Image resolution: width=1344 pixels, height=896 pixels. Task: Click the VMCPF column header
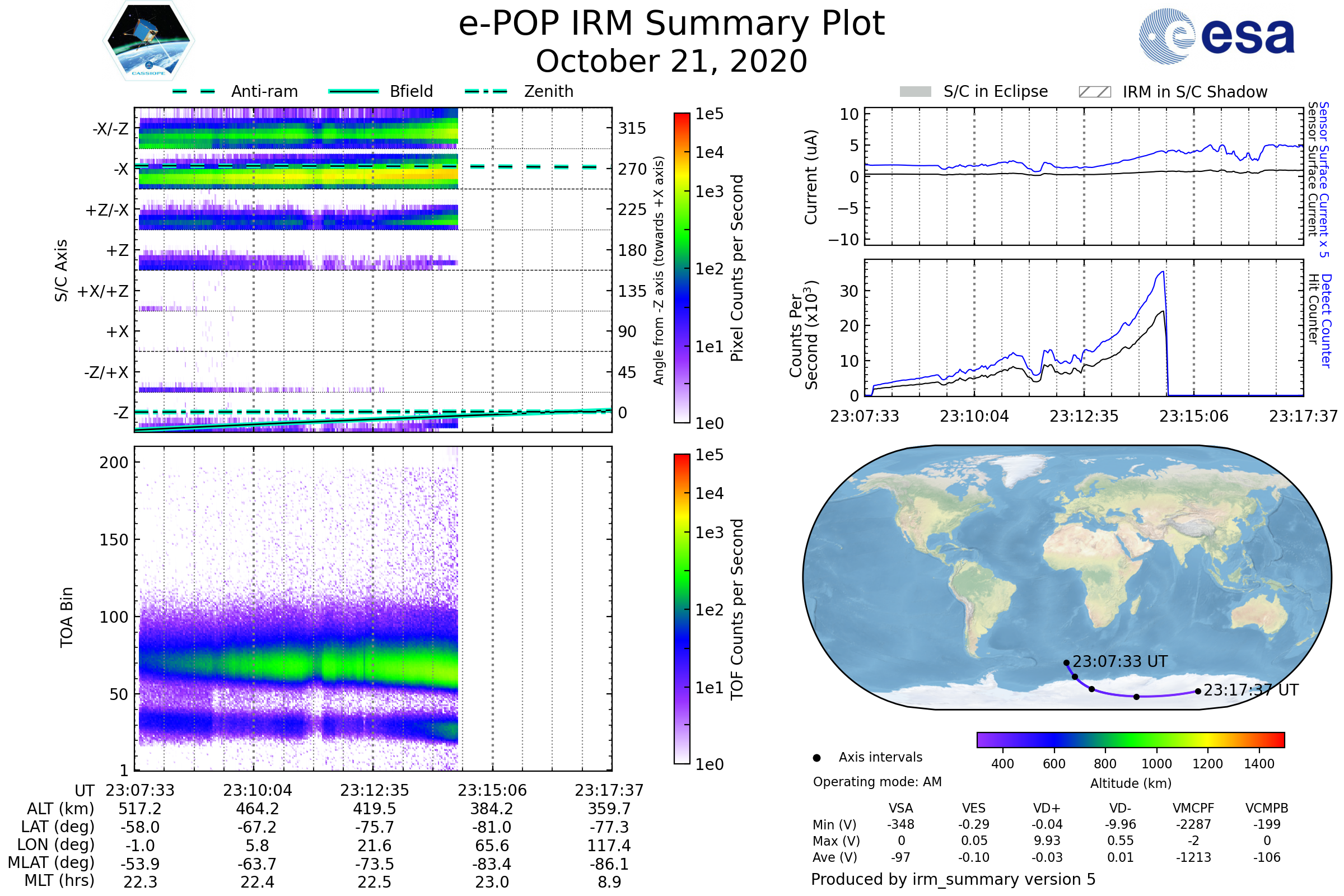[x=1193, y=808]
